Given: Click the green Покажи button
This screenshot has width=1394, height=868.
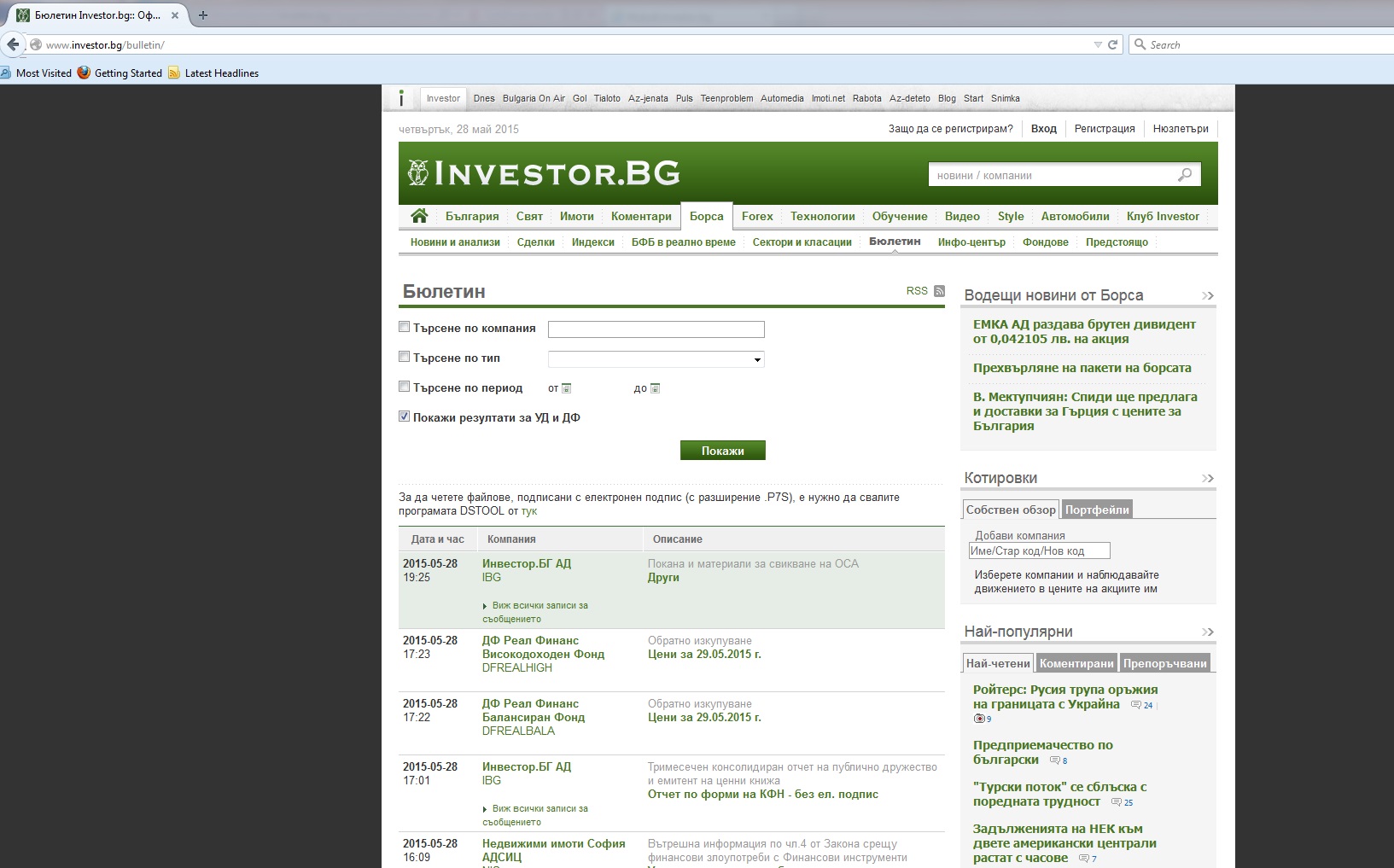Looking at the screenshot, I should coord(722,451).
